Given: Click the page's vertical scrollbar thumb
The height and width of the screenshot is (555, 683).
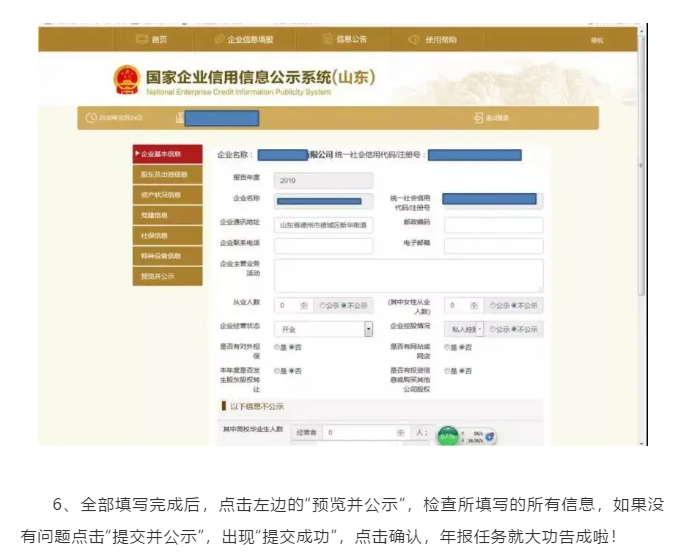Looking at the screenshot, I should pyautogui.click(x=641, y=166).
